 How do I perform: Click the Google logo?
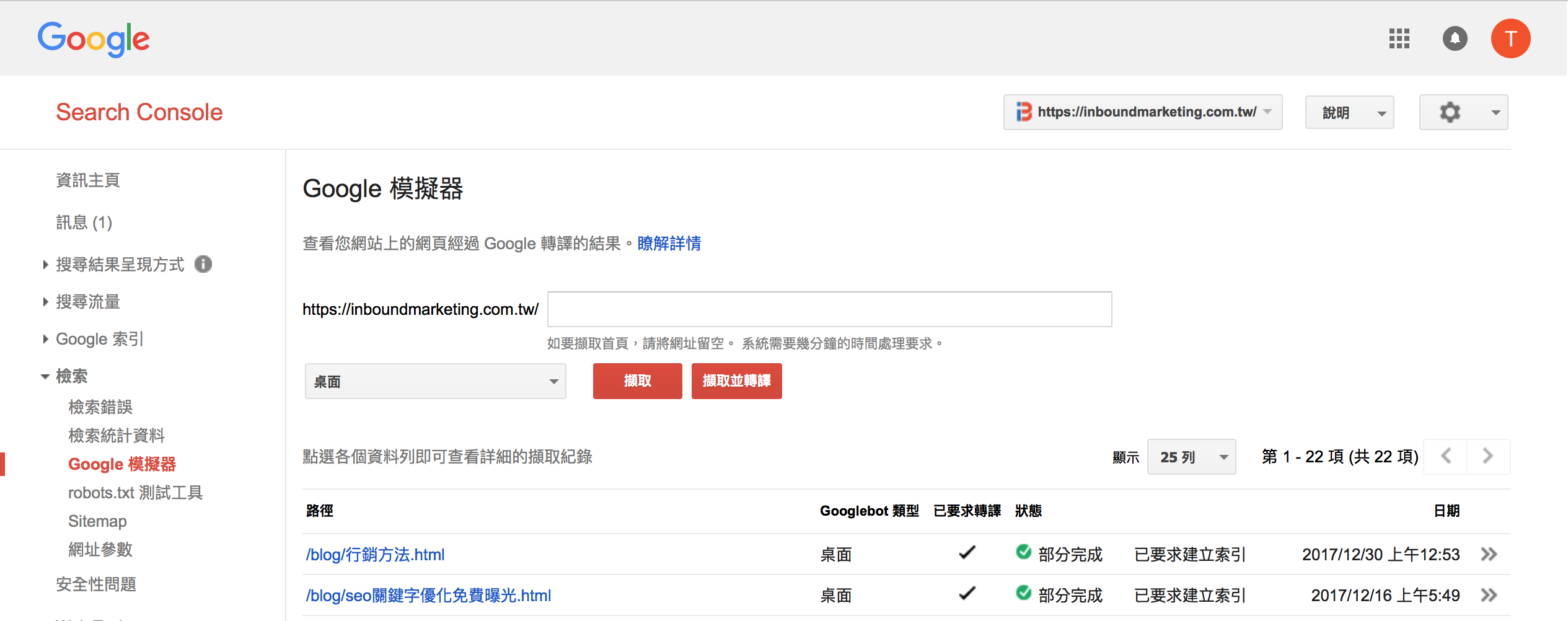94,38
